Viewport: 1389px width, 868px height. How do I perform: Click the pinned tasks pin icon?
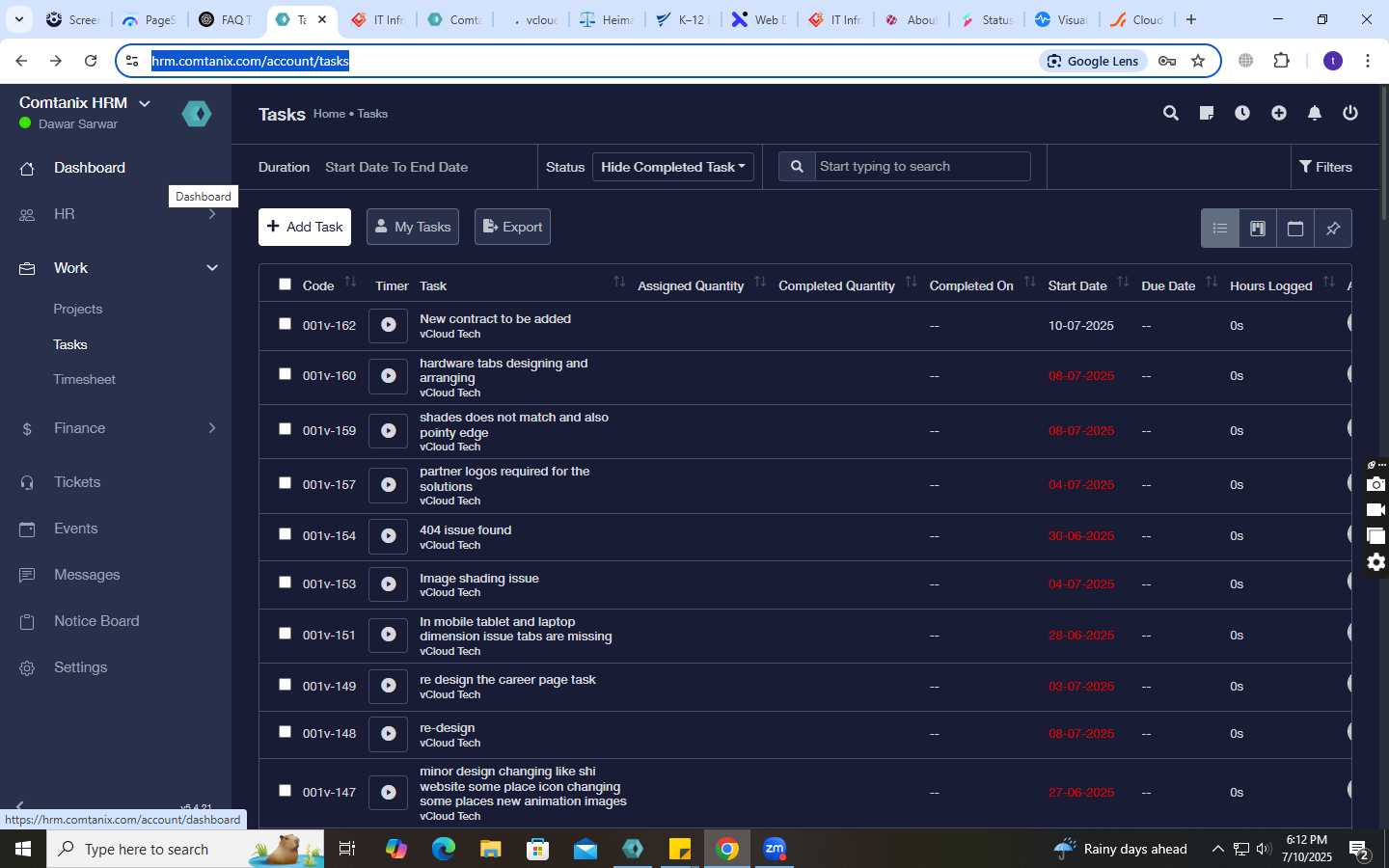point(1333,229)
